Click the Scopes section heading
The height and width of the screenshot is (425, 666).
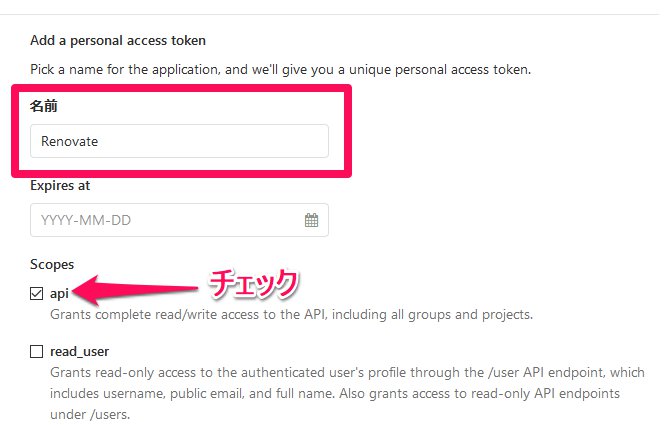[x=52, y=265]
